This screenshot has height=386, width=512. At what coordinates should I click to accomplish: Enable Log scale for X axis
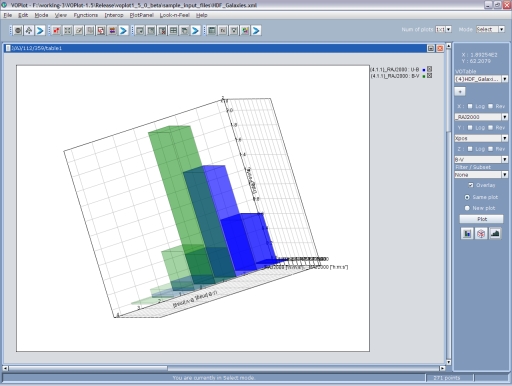(x=470, y=106)
